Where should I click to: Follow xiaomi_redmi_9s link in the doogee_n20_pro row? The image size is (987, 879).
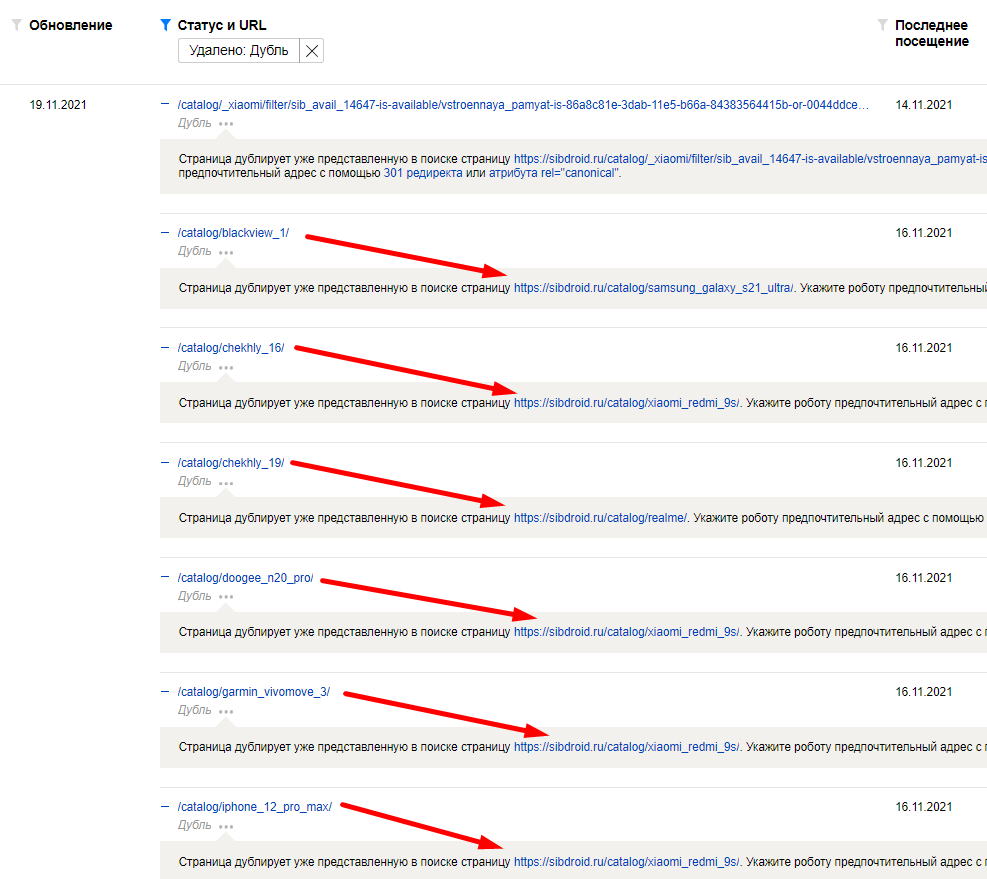pos(627,632)
